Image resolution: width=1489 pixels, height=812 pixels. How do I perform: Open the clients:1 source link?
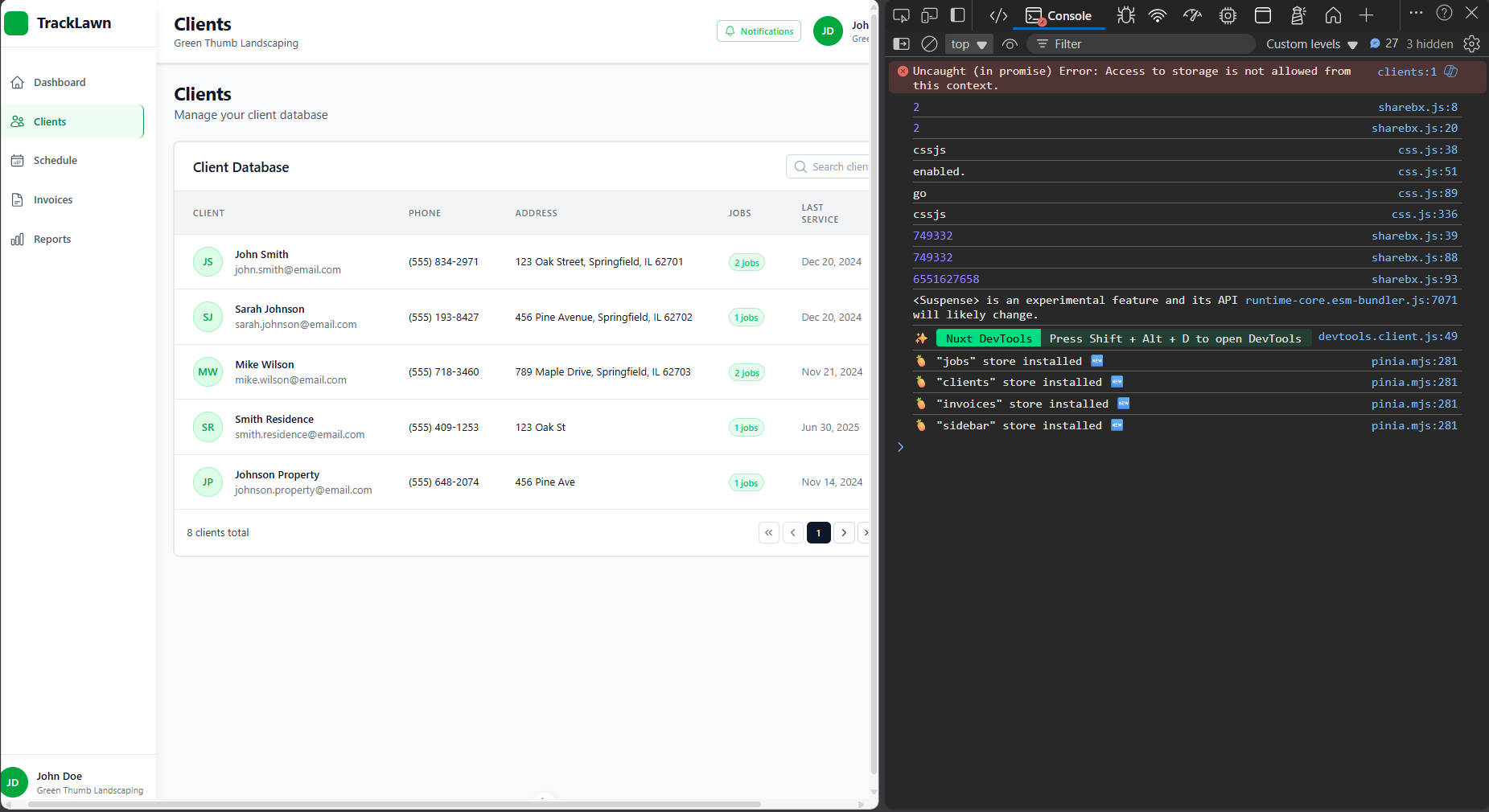[x=1407, y=72]
